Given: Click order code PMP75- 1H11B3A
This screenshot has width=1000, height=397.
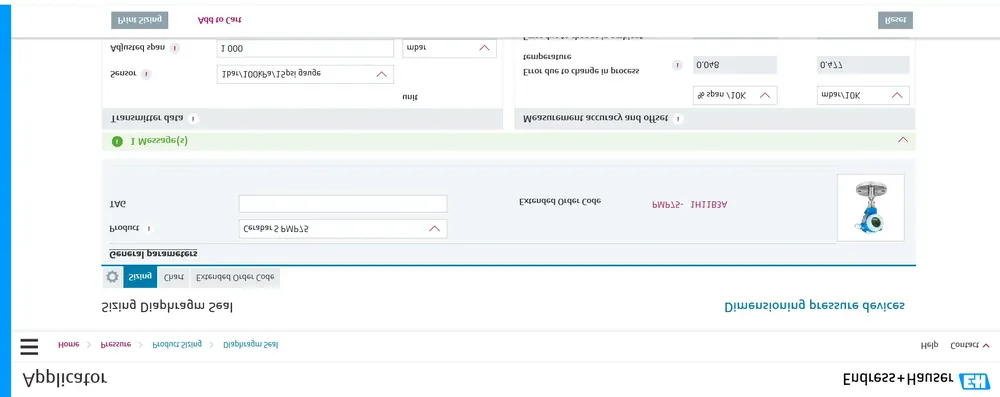Looking at the screenshot, I should 689,204.
